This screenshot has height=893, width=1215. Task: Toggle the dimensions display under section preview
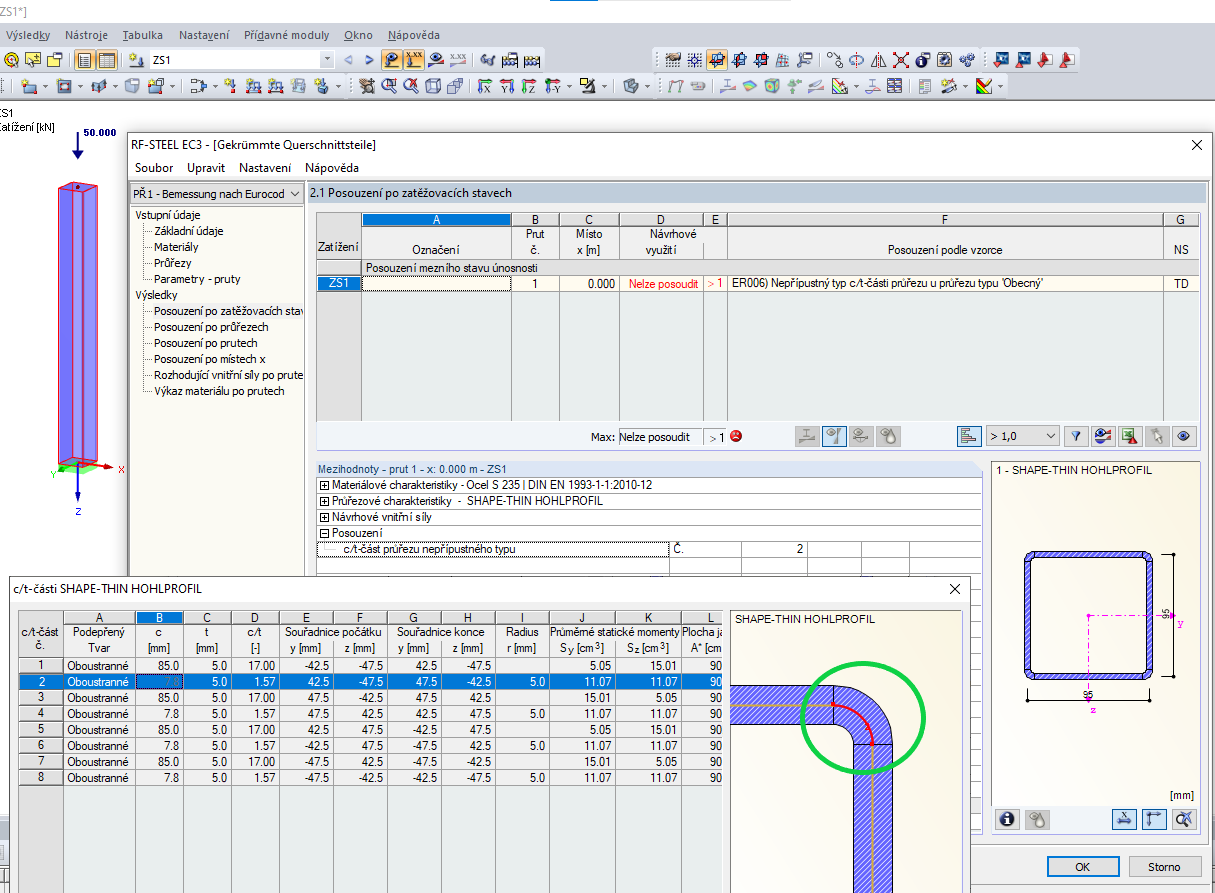(1125, 819)
